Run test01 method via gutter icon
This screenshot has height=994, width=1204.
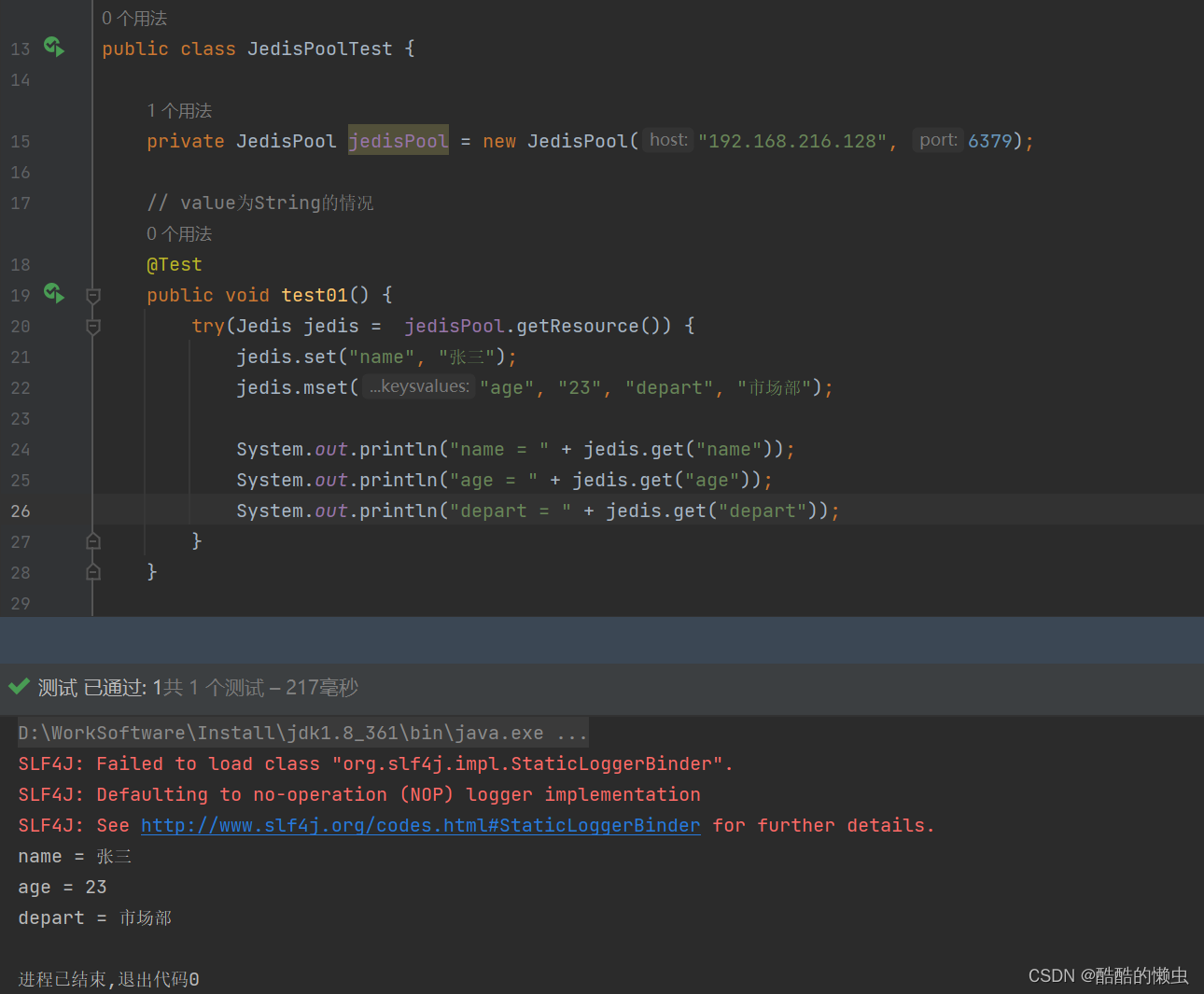(x=54, y=293)
